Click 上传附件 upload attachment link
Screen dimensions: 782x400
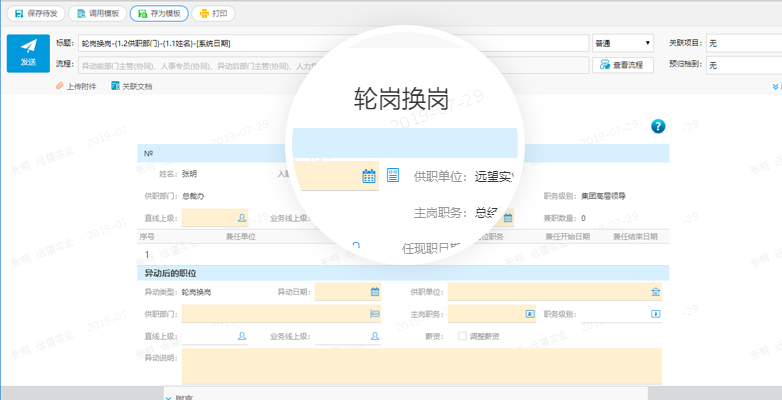[75, 86]
